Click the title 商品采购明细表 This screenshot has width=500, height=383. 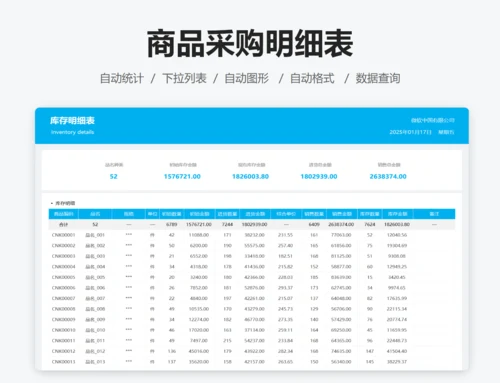click(250, 44)
